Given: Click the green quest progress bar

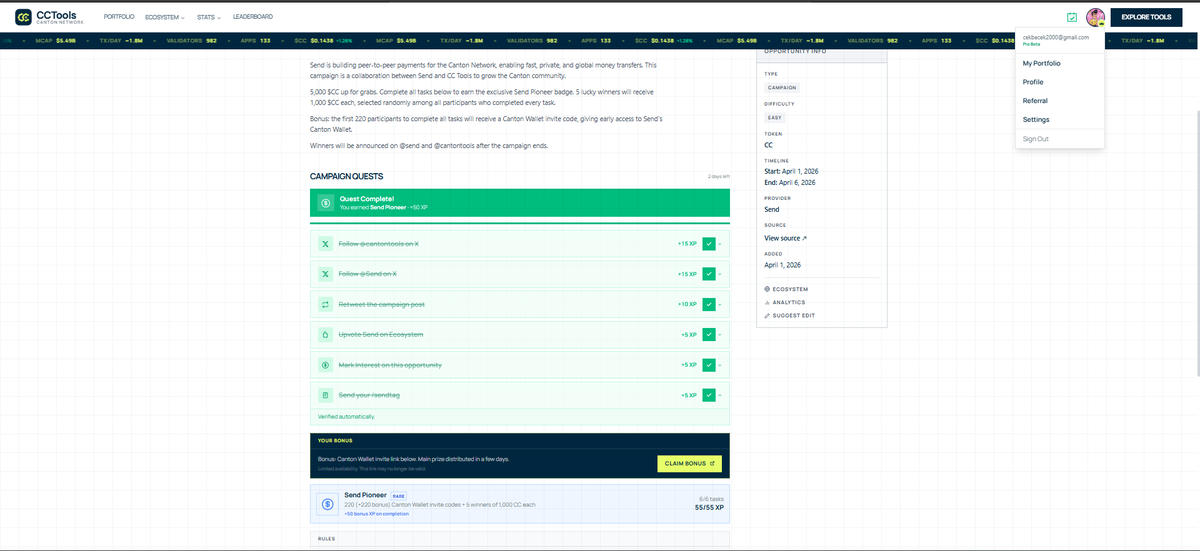Looking at the screenshot, I should [x=520, y=223].
